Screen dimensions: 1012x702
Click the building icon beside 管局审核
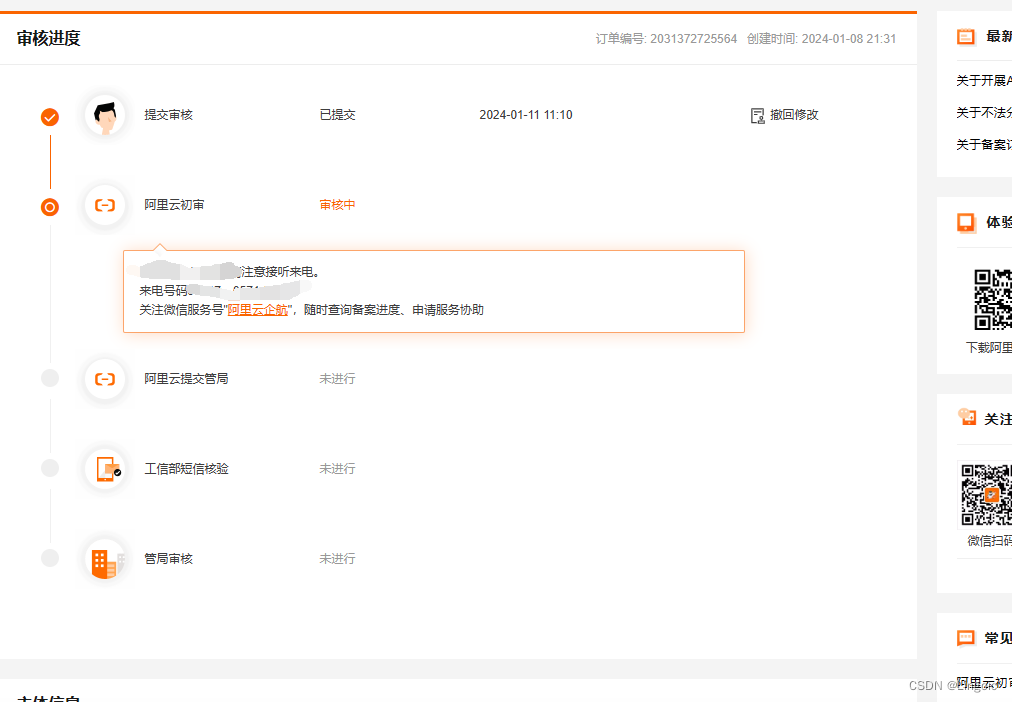coord(105,559)
